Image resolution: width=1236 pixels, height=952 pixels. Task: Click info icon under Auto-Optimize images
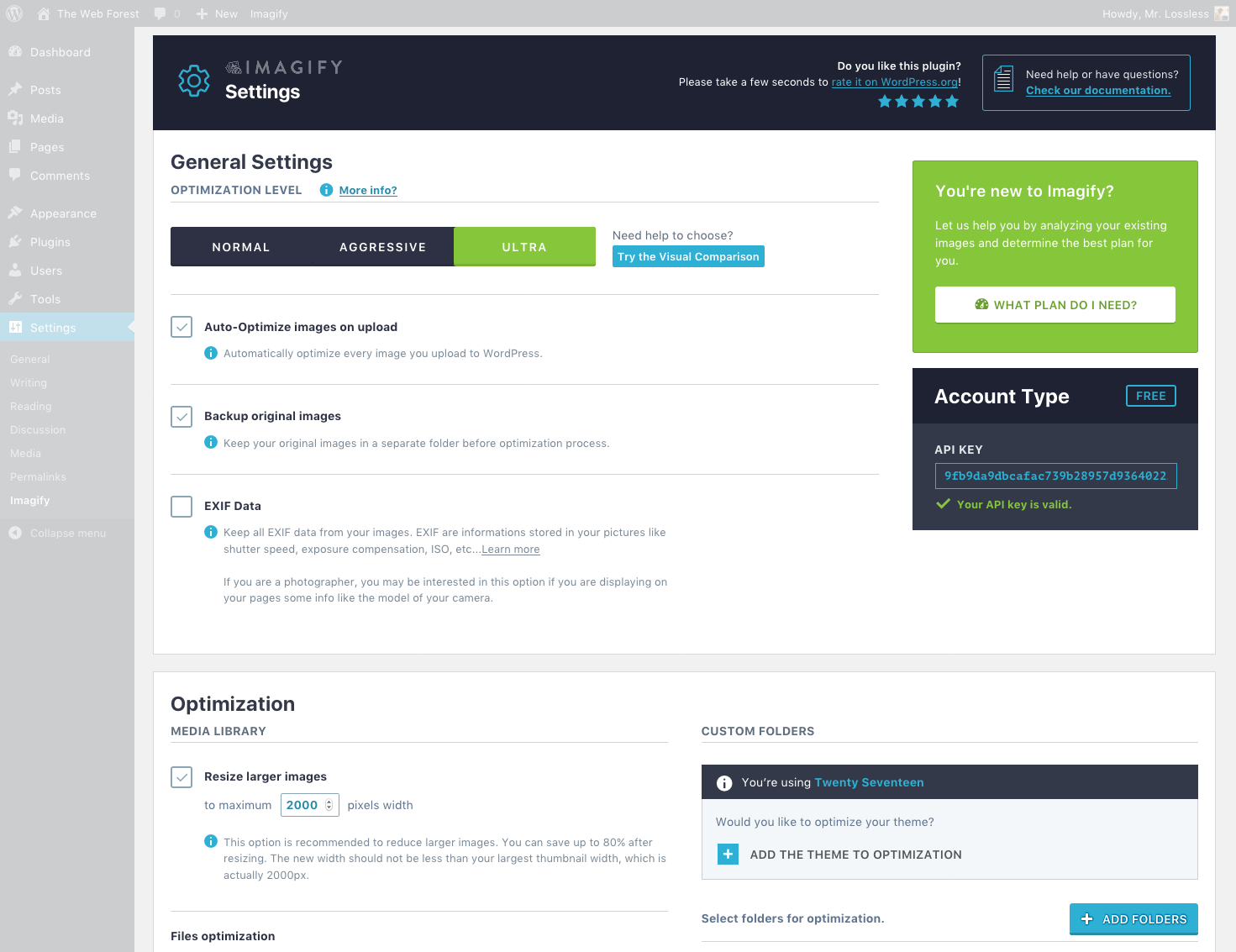(211, 353)
